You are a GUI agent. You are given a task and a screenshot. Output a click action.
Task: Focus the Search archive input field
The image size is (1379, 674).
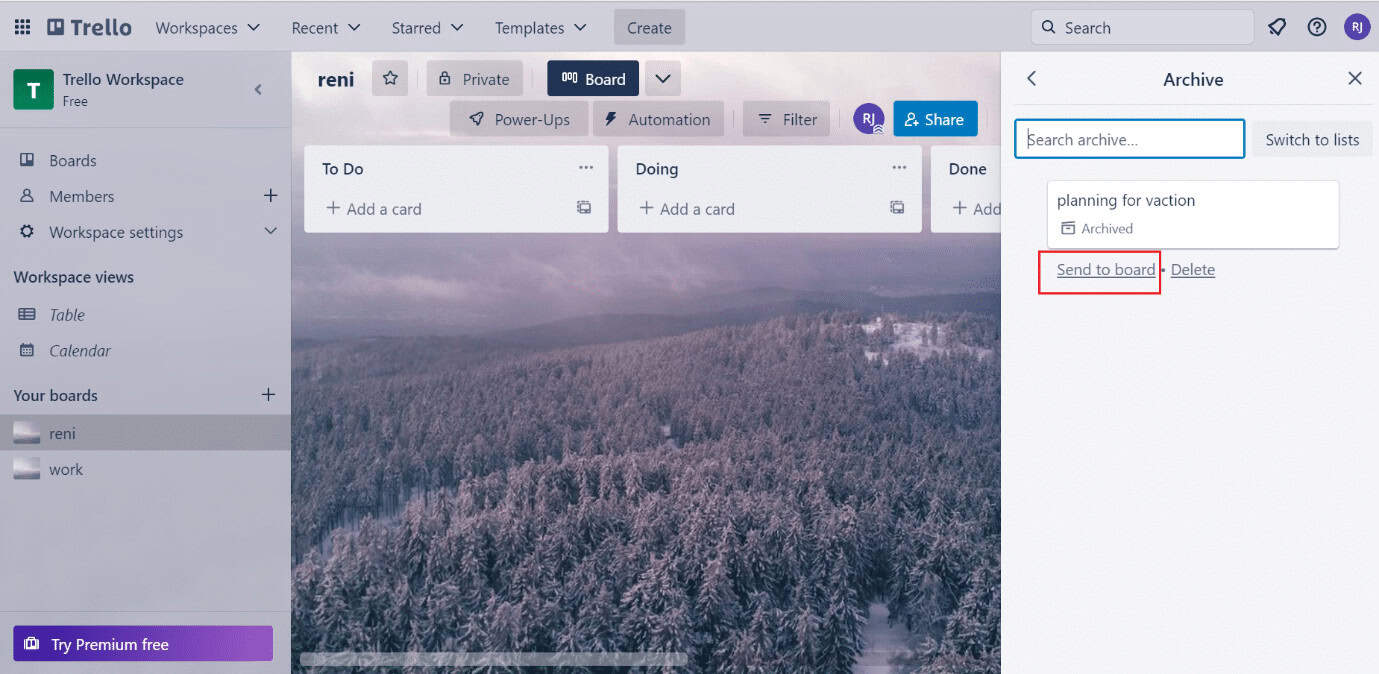(x=1129, y=140)
